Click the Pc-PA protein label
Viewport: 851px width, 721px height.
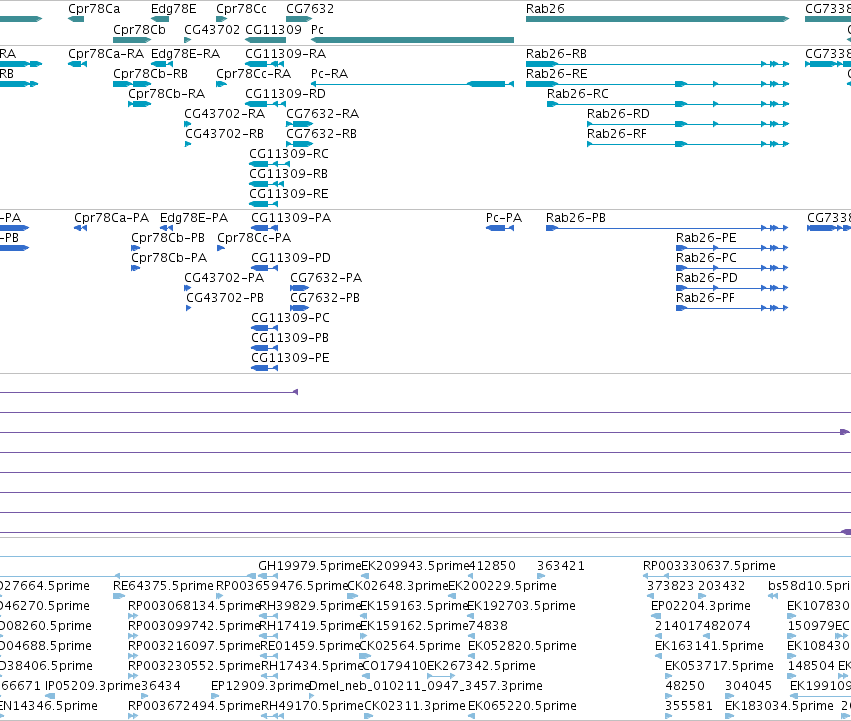[x=504, y=218]
